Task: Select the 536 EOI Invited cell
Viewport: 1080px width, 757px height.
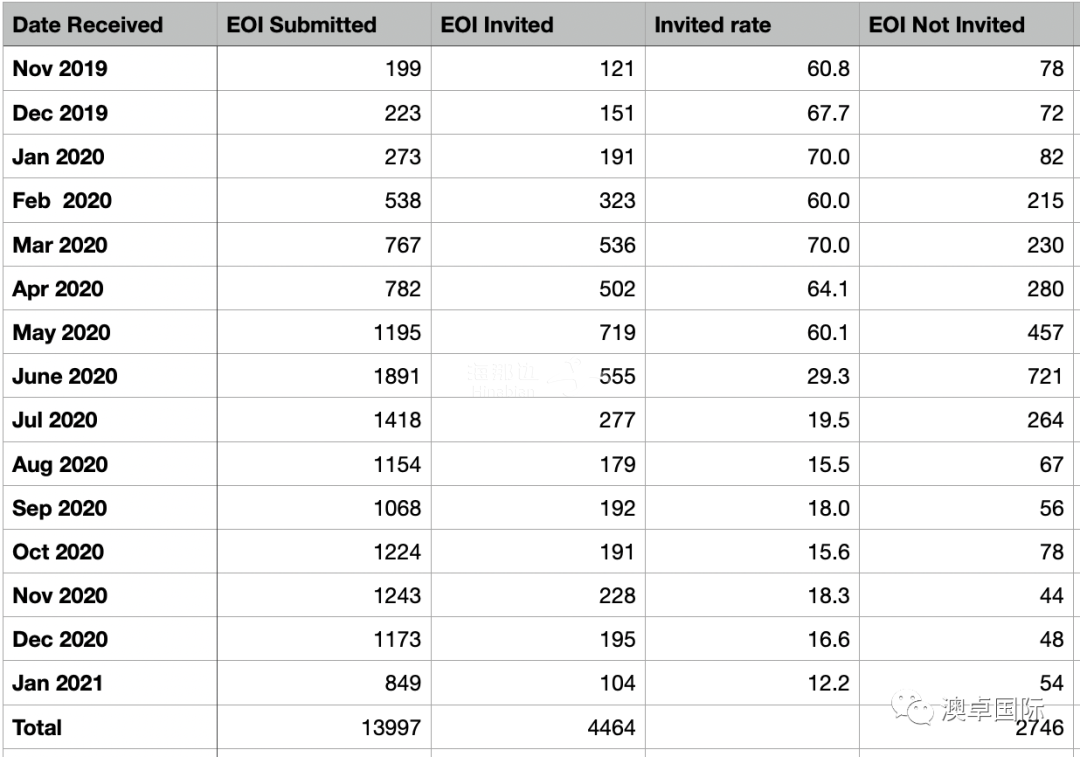Action: (617, 245)
